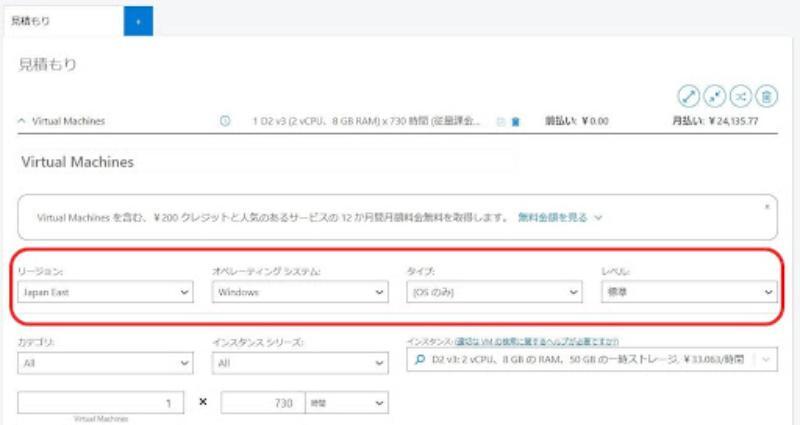Select the 見積もり tab
The image size is (800, 425).
click(60, 20)
